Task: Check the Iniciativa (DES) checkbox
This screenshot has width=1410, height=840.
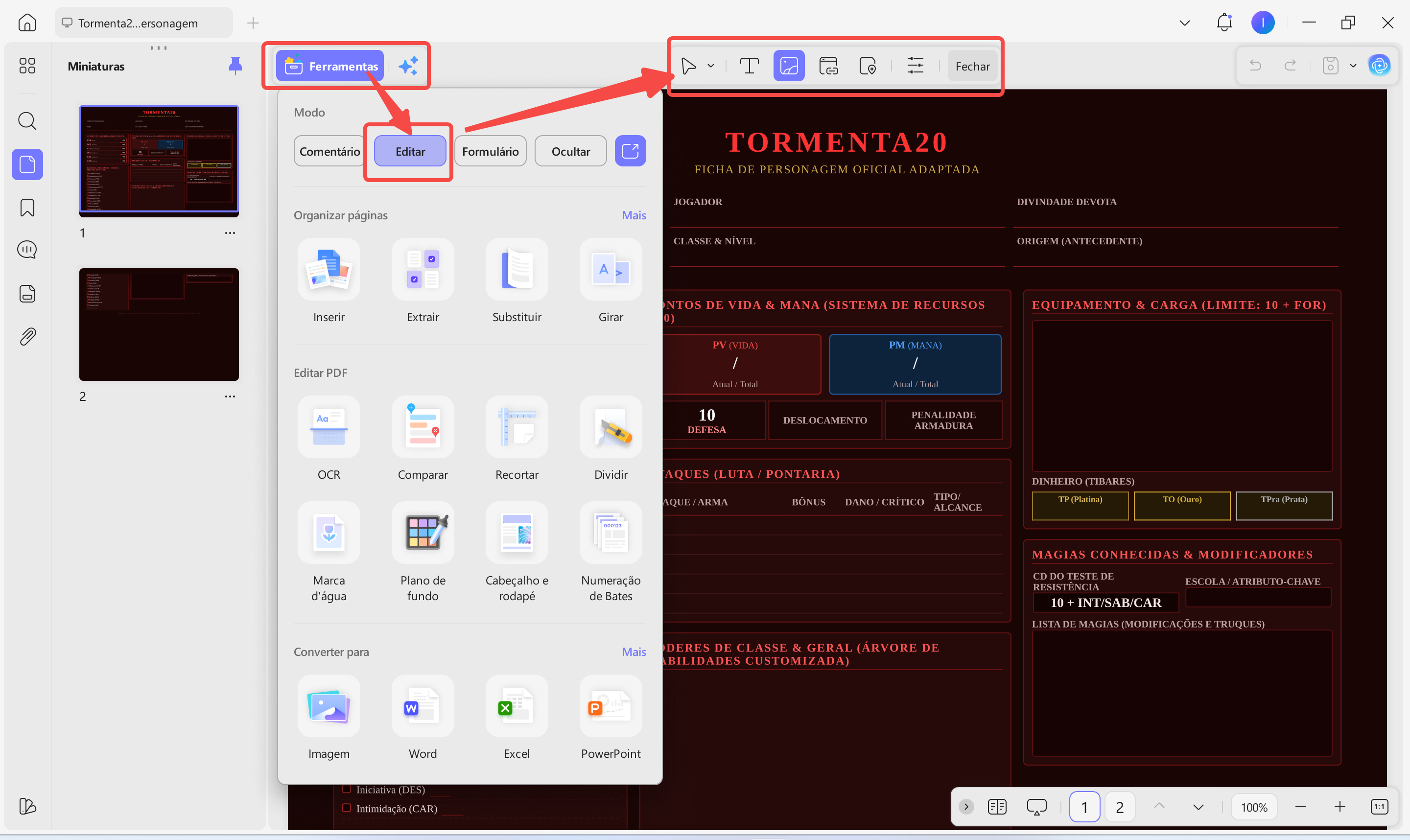Action: [347, 789]
